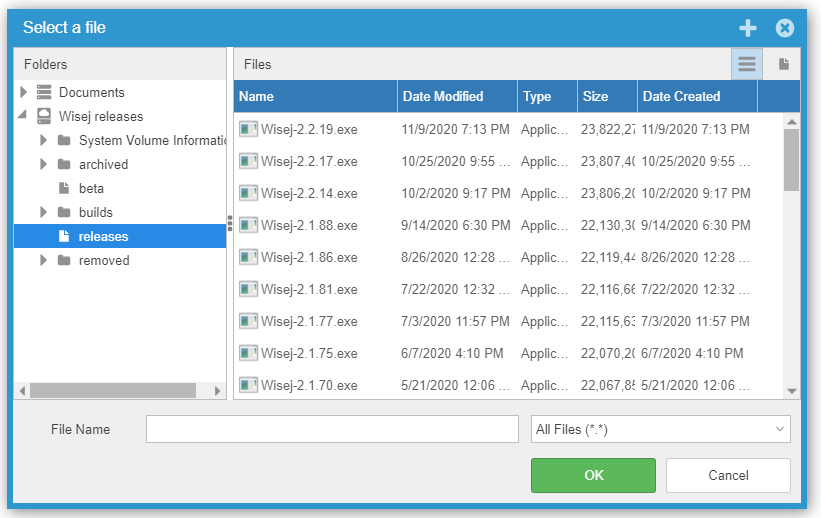Select file name Wisej-2.1.75.exe
The width and height of the screenshot is (821, 518).
309,353
